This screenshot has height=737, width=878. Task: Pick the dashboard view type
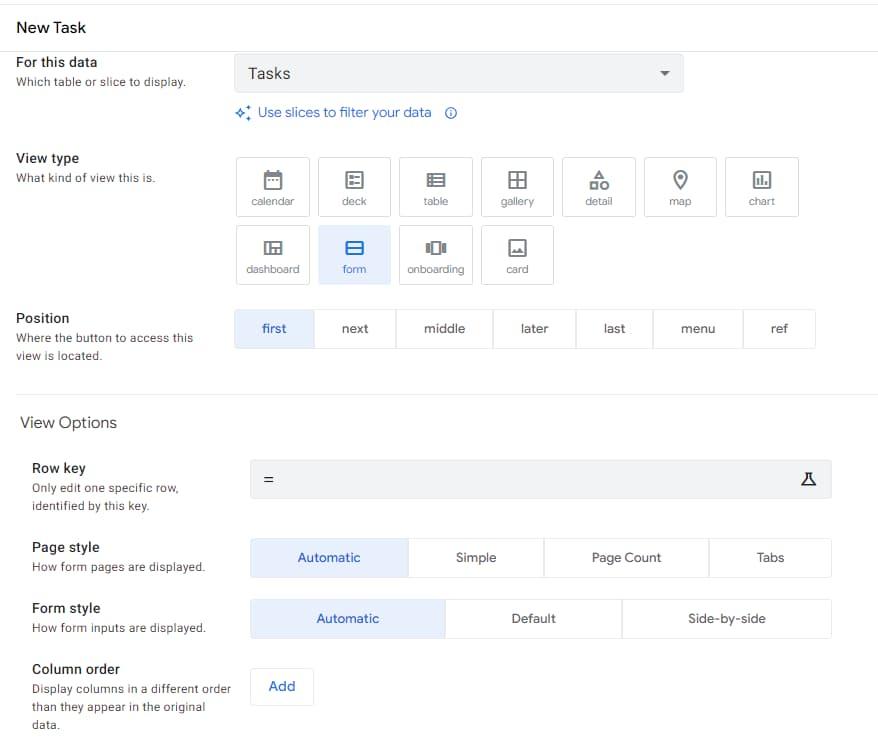pyautogui.click(x=272, y=255)
